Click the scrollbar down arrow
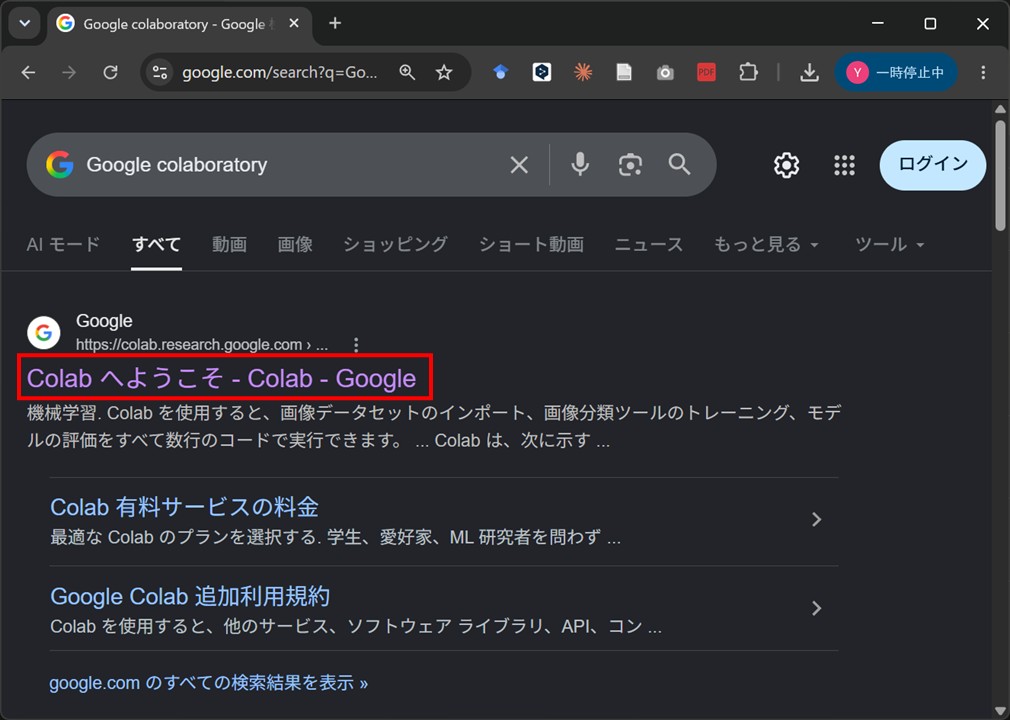Screen dimensions: 1010x720 point(1000,711)
